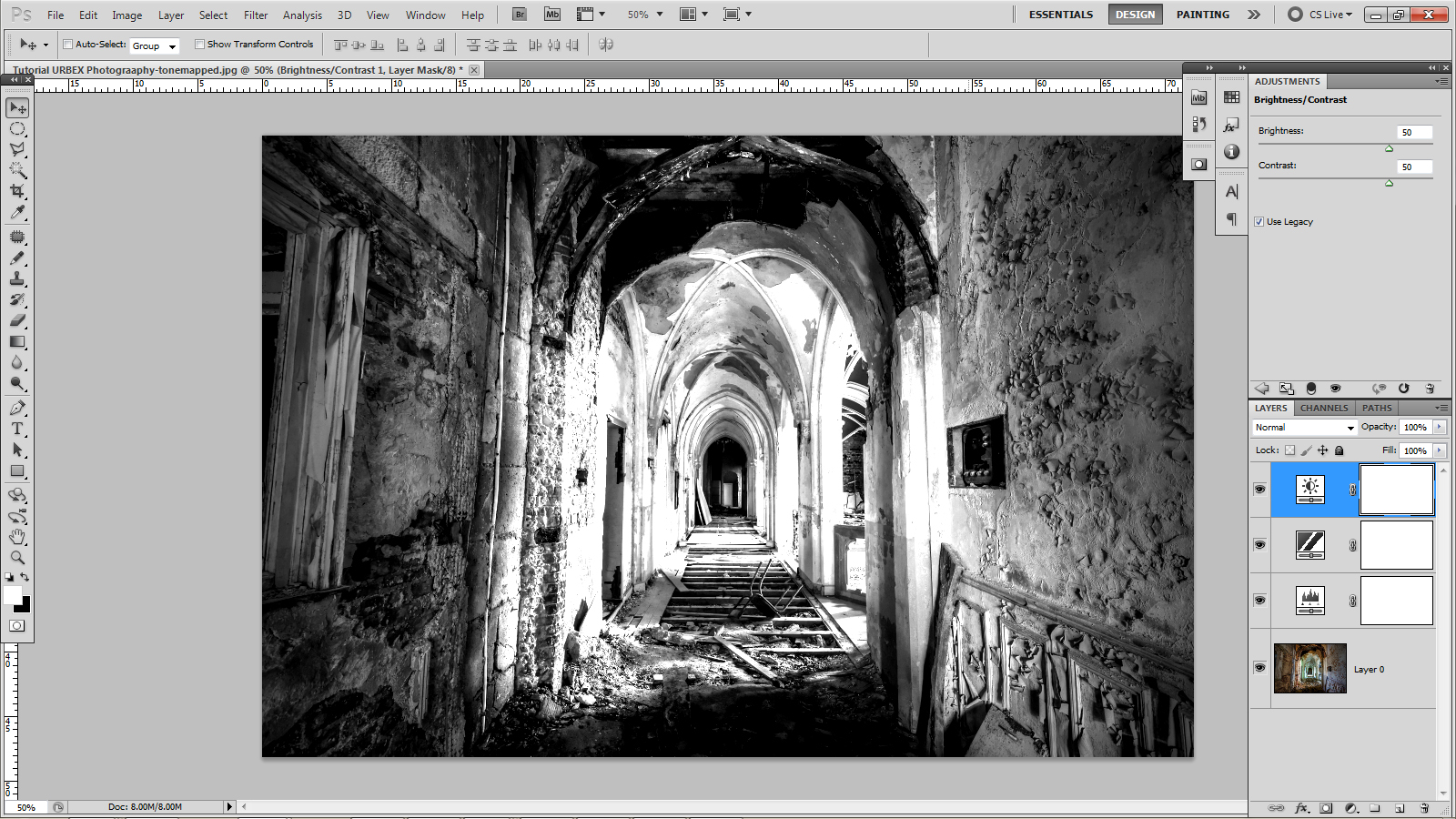Select the Lasso tool
This screenshot has height=819, width=1456.
click(17, 149)
